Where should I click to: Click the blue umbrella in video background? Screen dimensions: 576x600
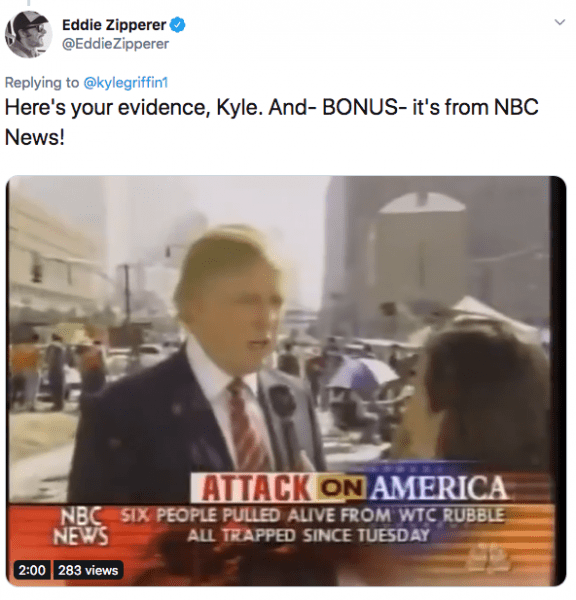pos(360,372)
